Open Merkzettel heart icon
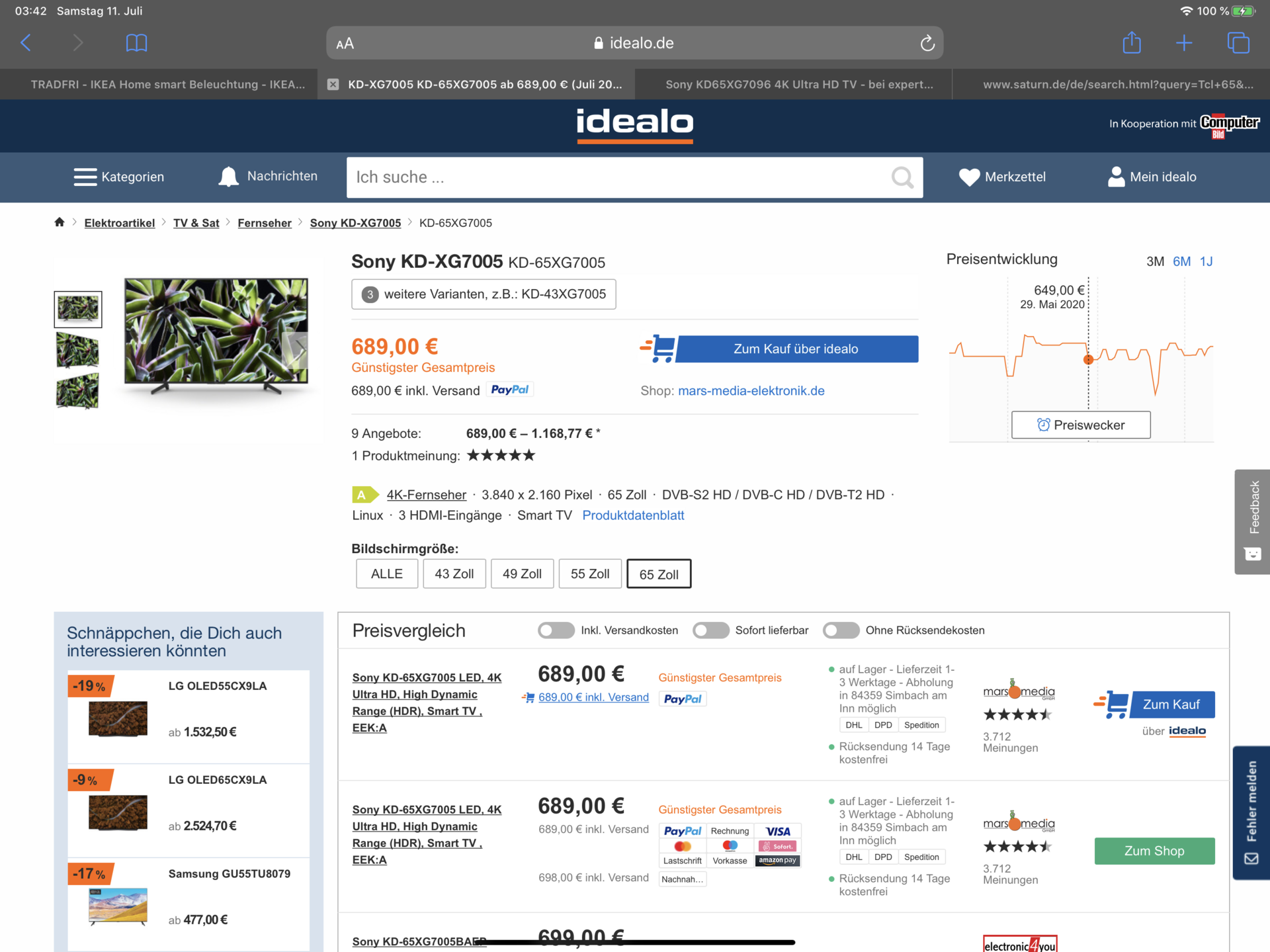This screenshot has height=952, width=1270. [x=969, y=177]
